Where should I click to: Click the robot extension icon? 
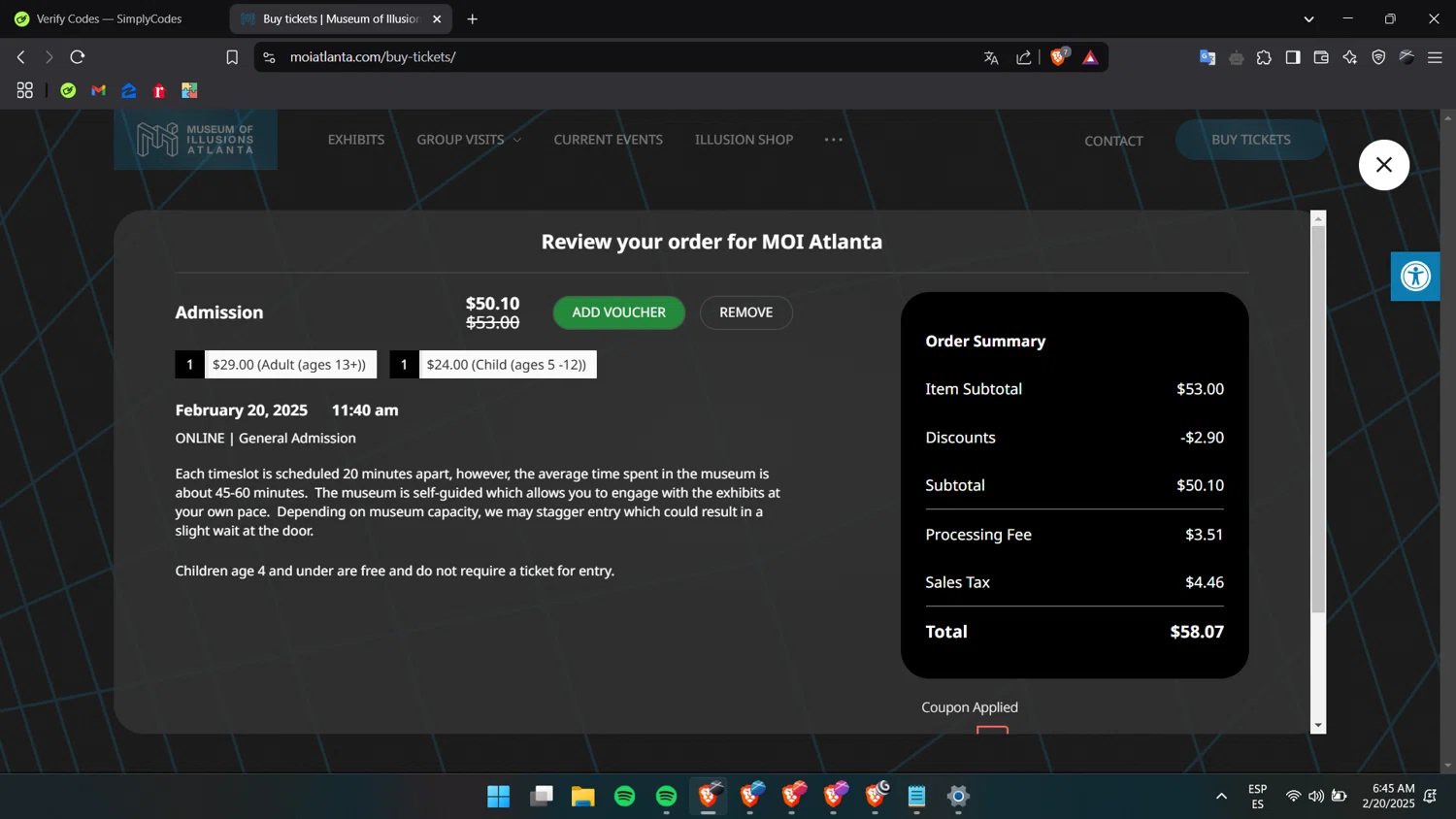(1236, 57)
